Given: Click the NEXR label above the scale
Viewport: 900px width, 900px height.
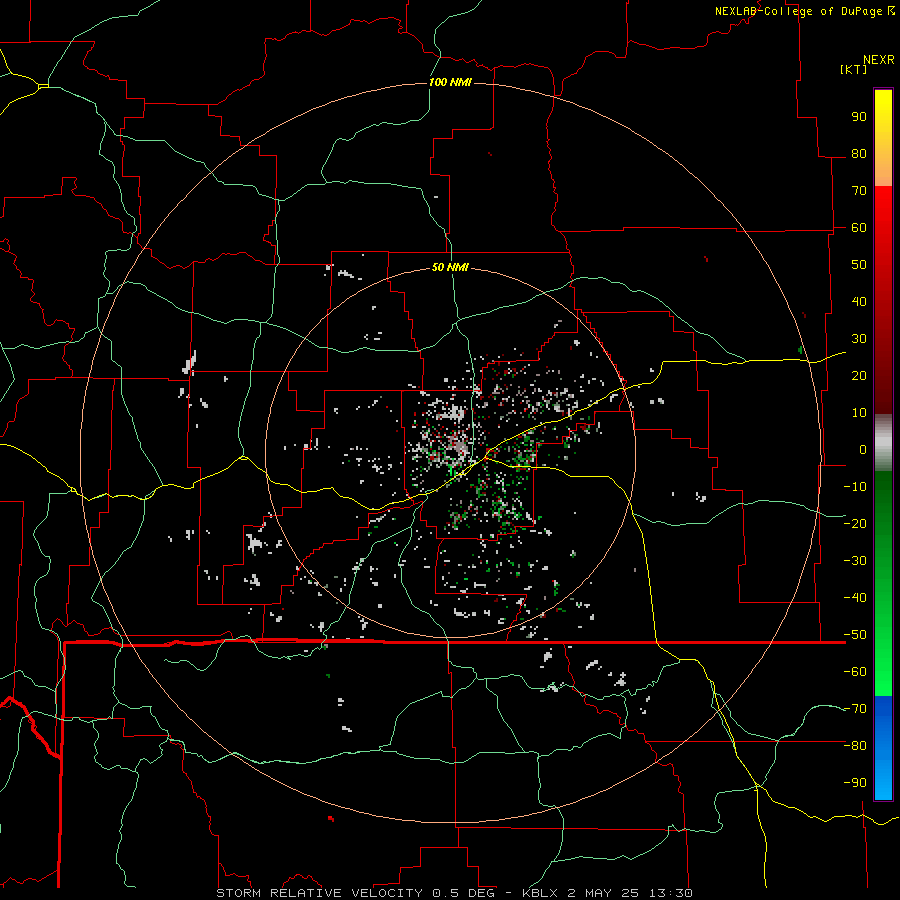Looking at the screenshot, I should [878, 60].
